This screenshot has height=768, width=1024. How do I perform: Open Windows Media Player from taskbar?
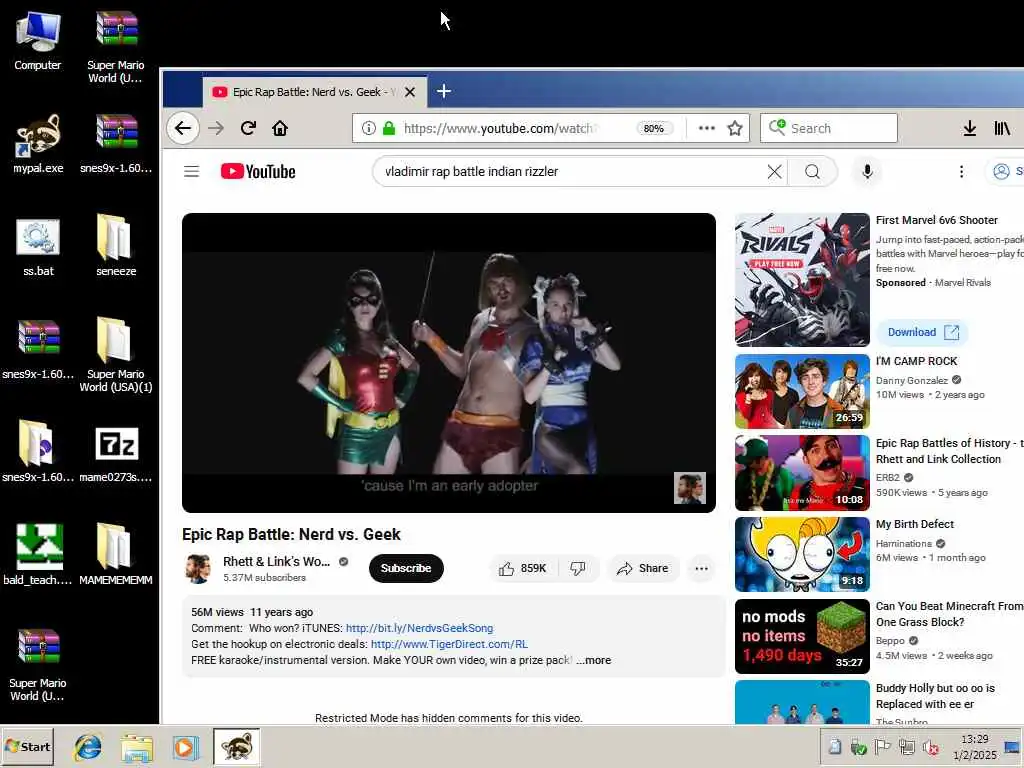tap(185, 747)
